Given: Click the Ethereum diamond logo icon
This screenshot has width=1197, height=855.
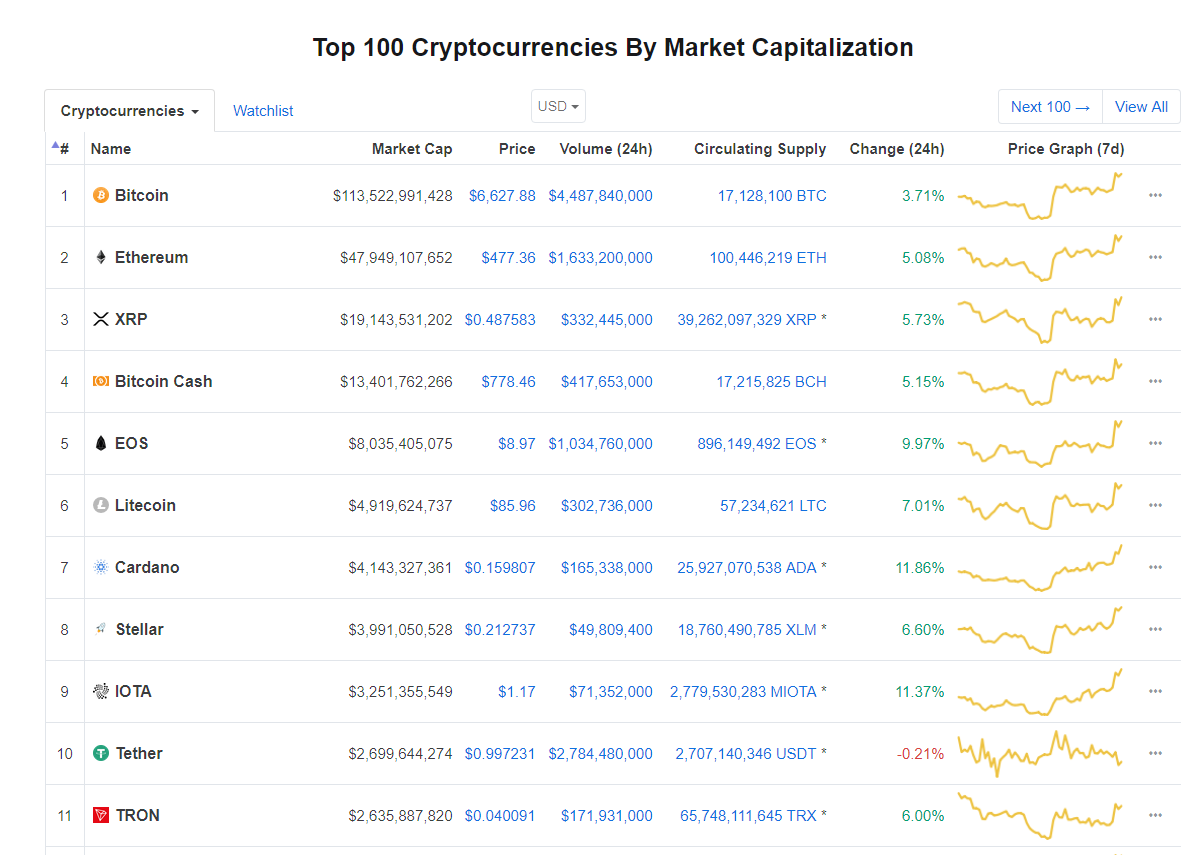Looking at the screenshot, I should (x=100, y=258).
